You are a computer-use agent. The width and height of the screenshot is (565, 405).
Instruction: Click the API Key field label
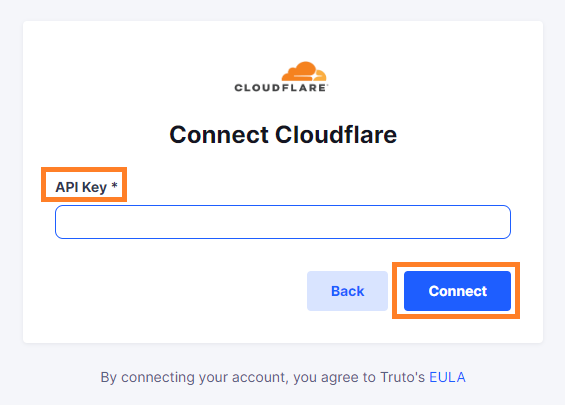pyautogui.click(x=81, y=187)
